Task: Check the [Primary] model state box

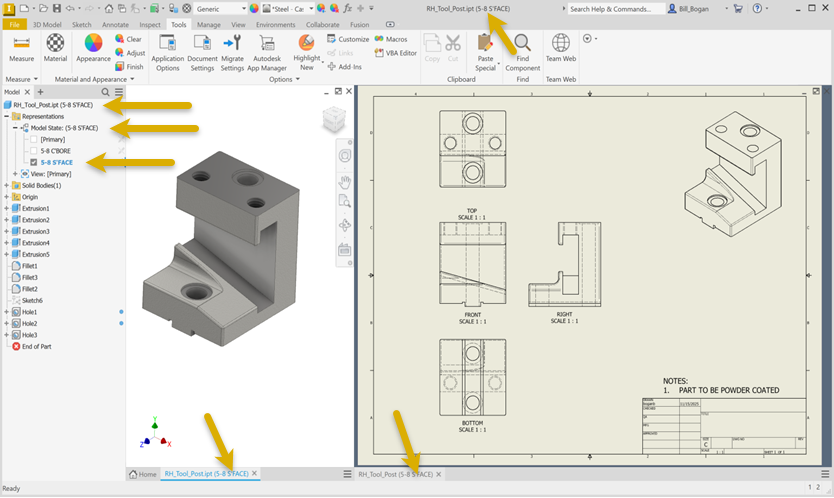Action: [34, 139]
